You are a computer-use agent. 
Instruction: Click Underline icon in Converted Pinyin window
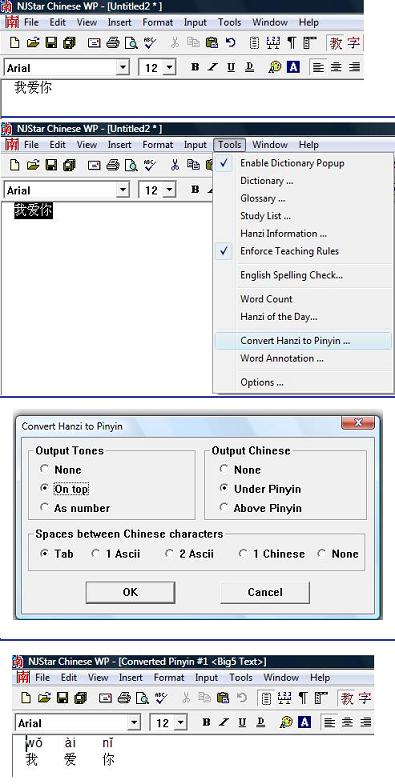(242, 722)
